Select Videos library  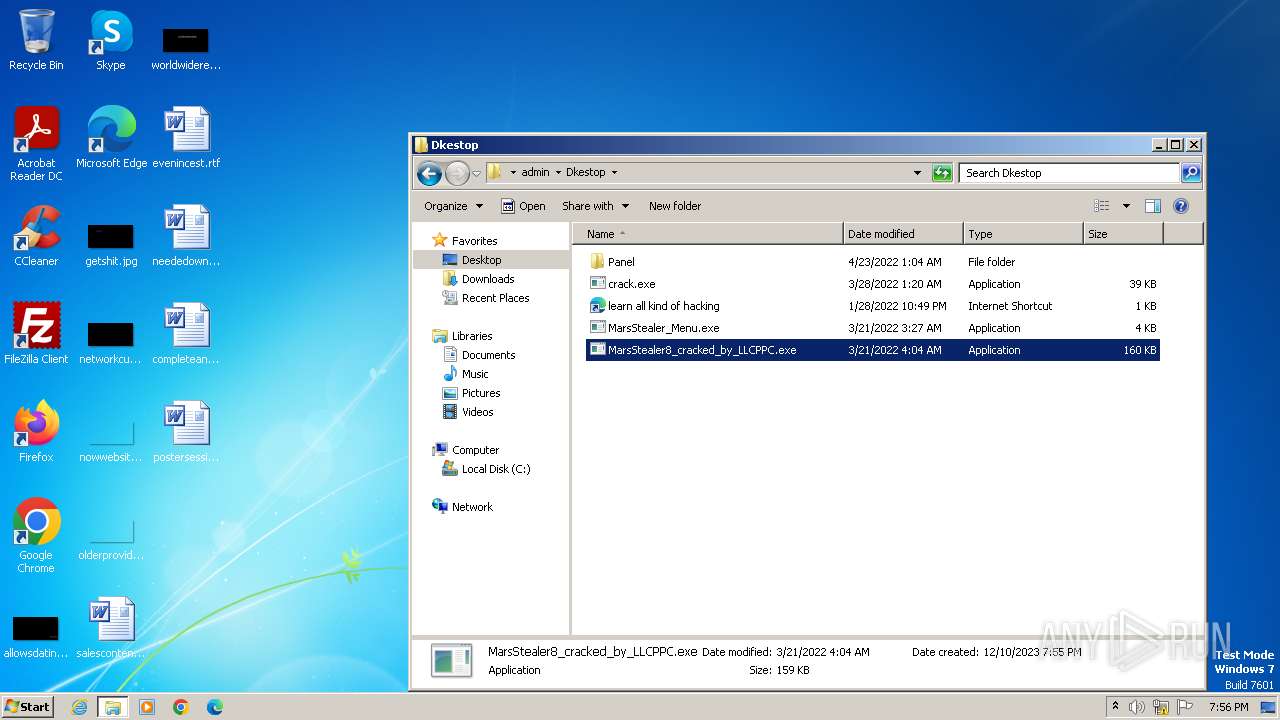477,412
